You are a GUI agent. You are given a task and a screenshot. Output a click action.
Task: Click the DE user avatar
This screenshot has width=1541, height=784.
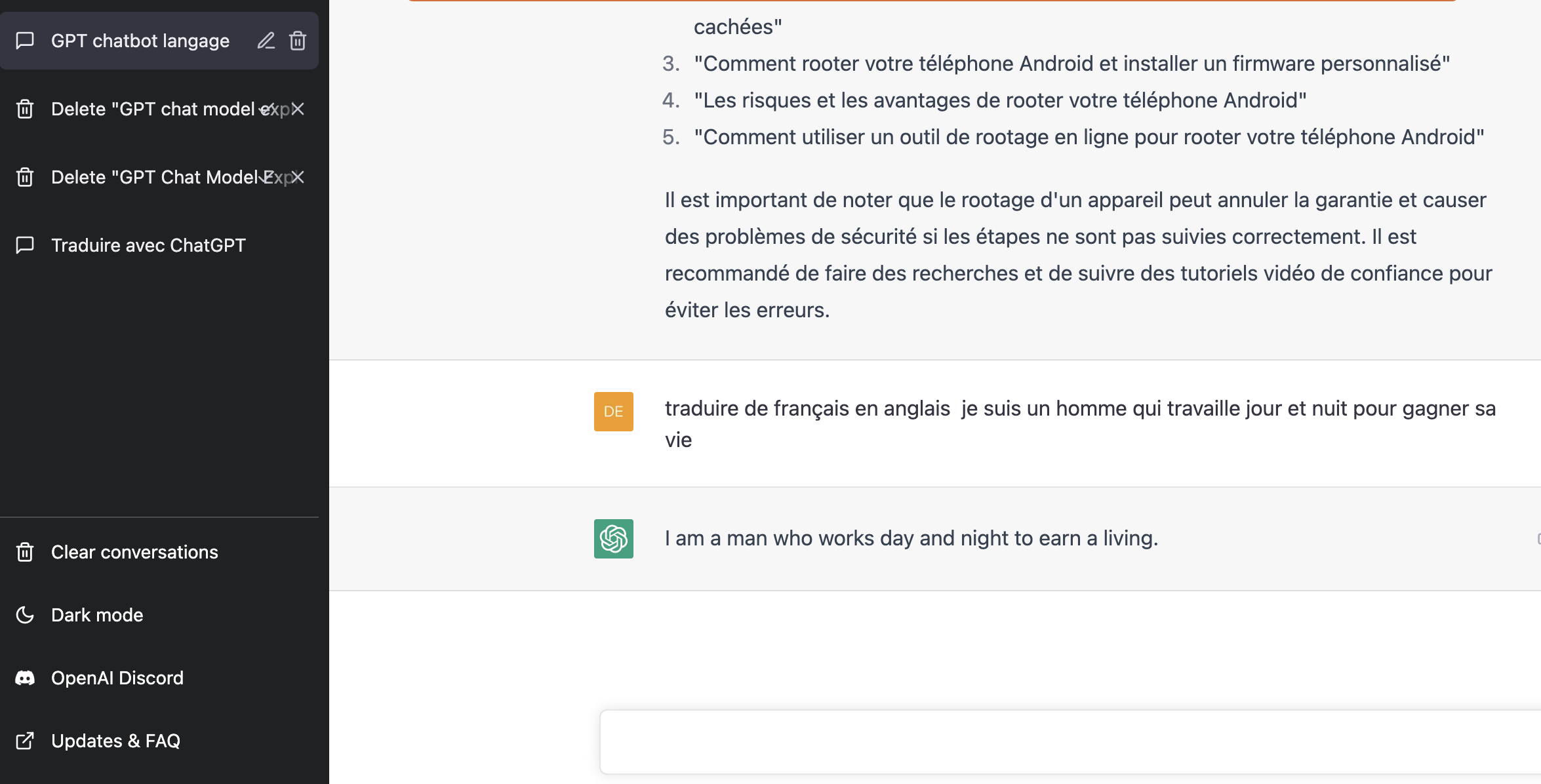[x=614, y=412]
